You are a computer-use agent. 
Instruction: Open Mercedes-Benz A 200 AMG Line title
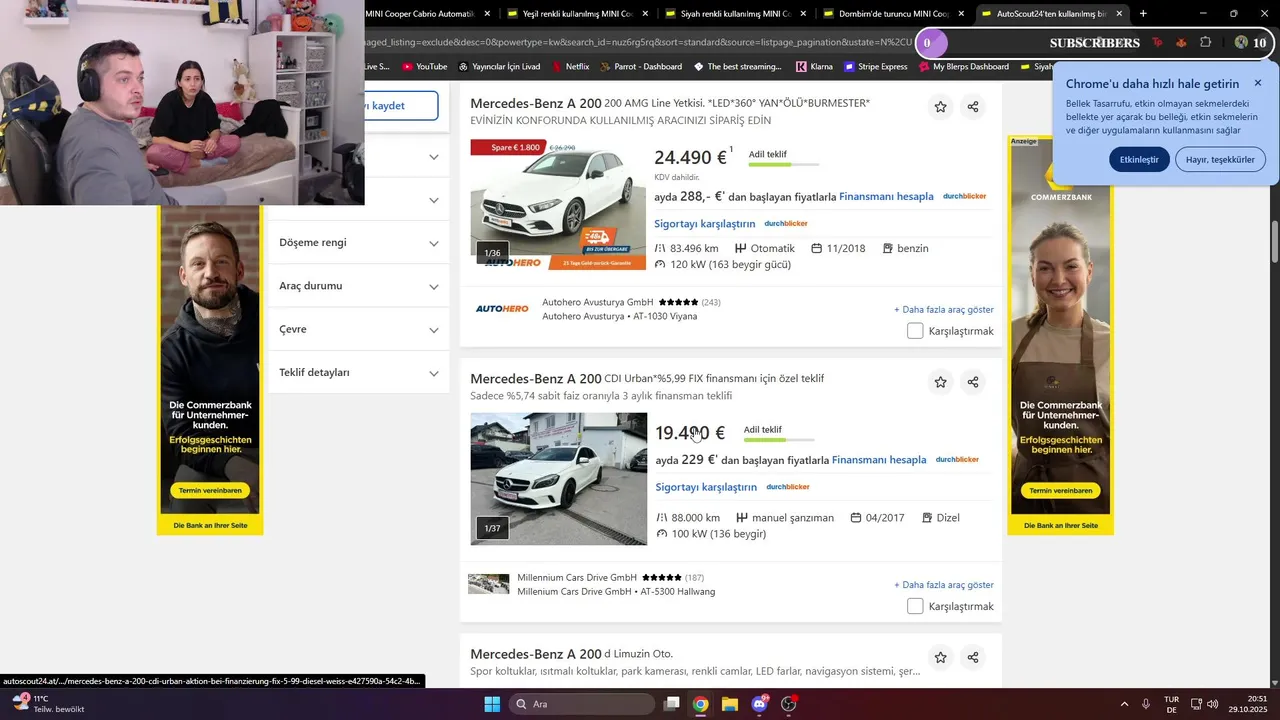[x=670, y=103]
